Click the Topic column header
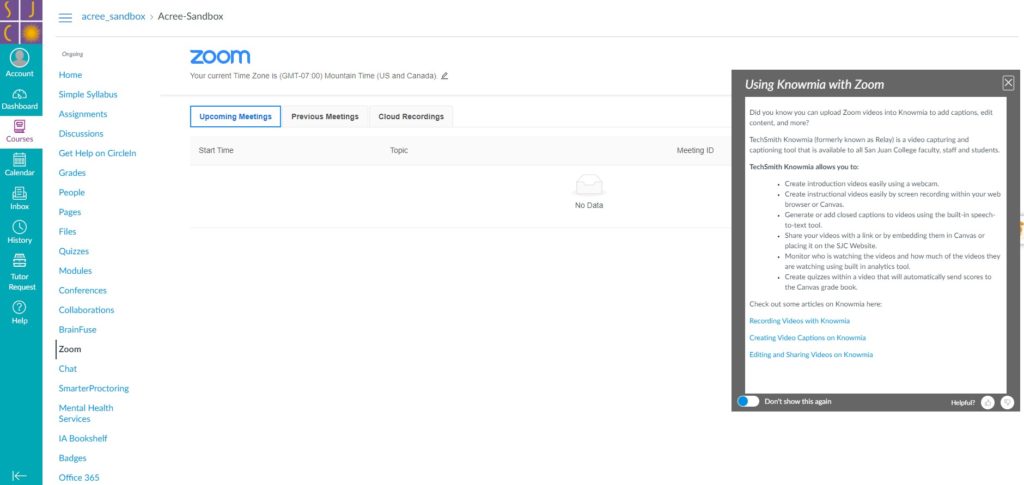1024x485 pixels. point(399,151)
